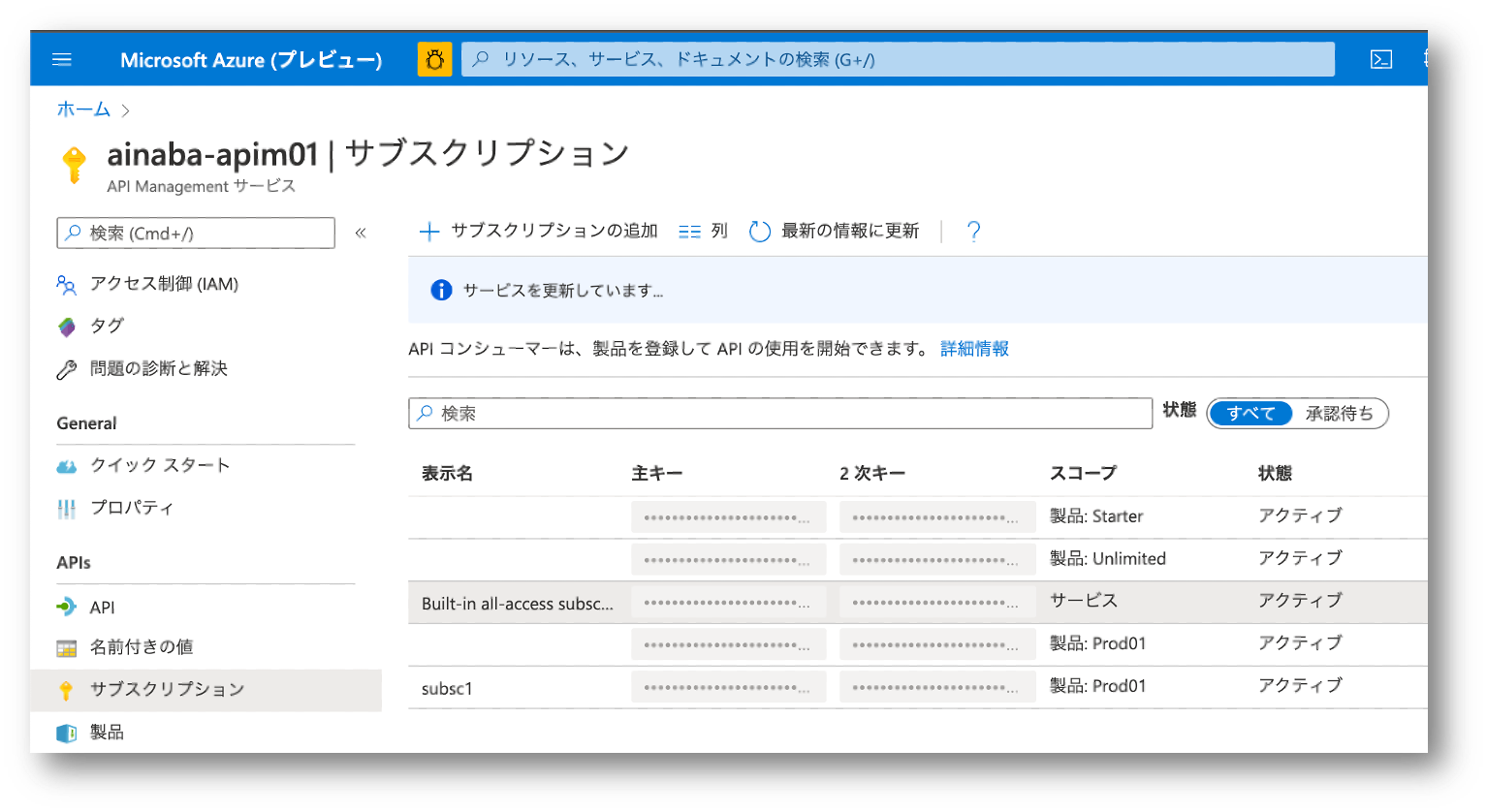Viewport: 1487px width, 812px height.
Task: Open the 詳細情報 link
Action: point(974,349)
